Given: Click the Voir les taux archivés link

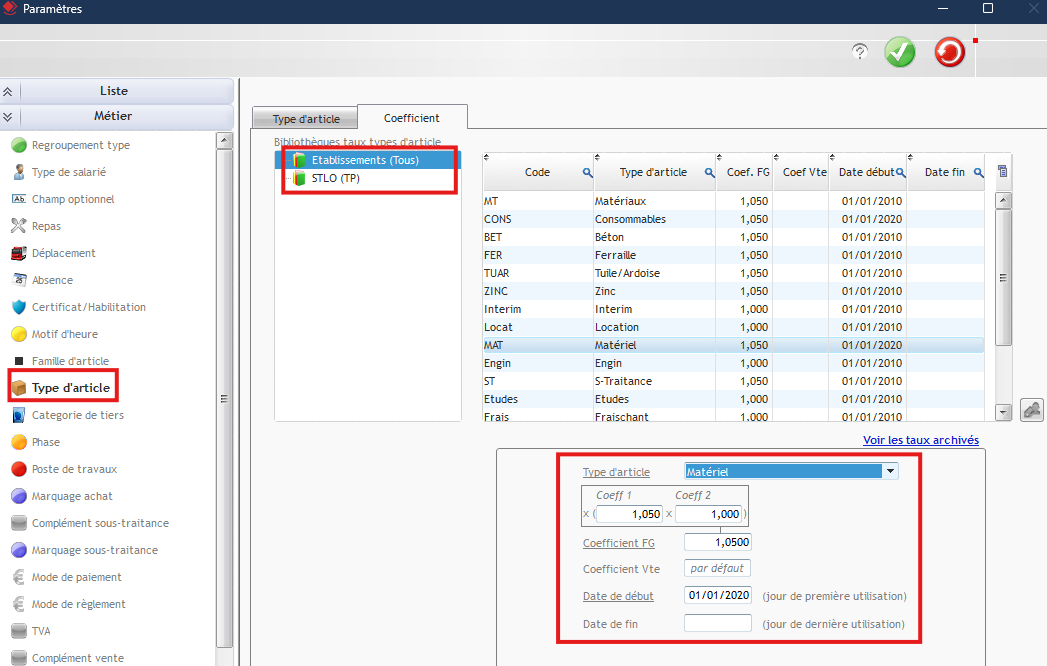Looking at the screenshot, I should 920,440.
